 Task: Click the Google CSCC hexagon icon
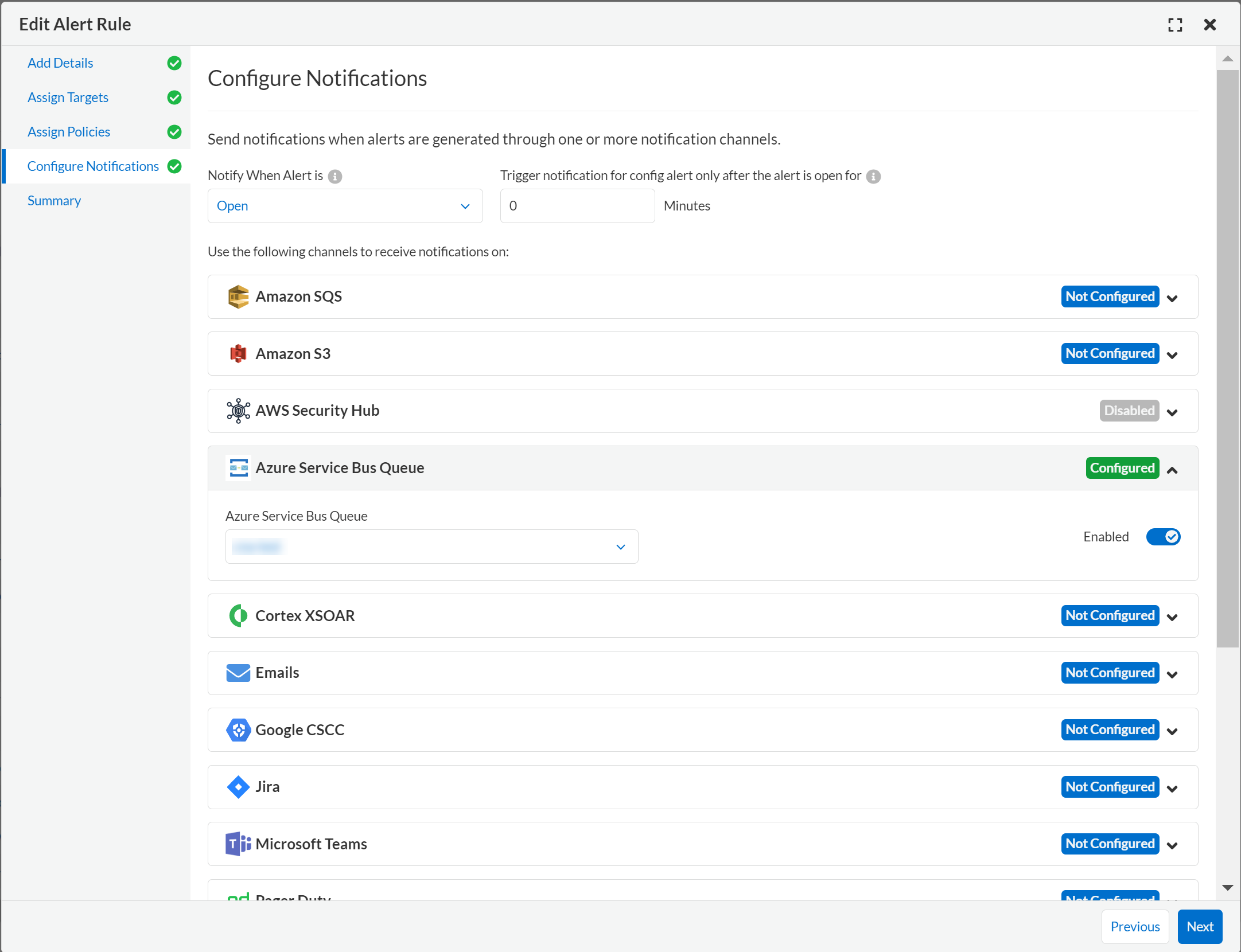click(238, 730)
